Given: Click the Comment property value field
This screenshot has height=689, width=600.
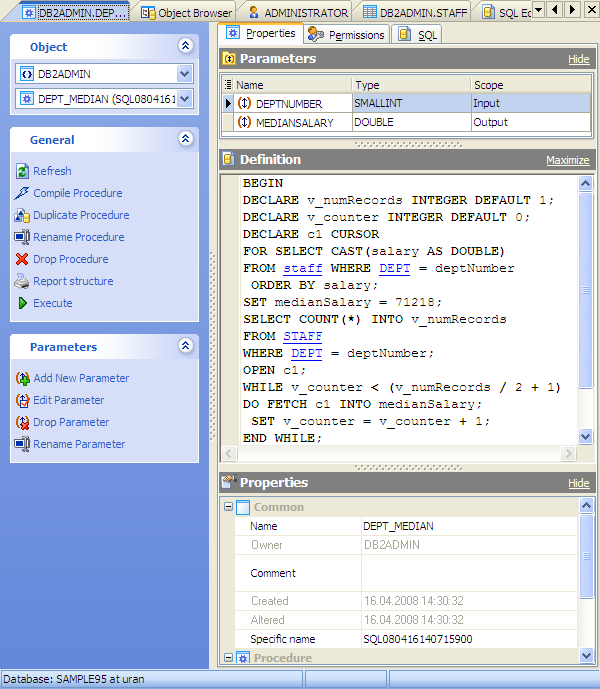Looking at the screenshot, I should (x=468, y=574).
